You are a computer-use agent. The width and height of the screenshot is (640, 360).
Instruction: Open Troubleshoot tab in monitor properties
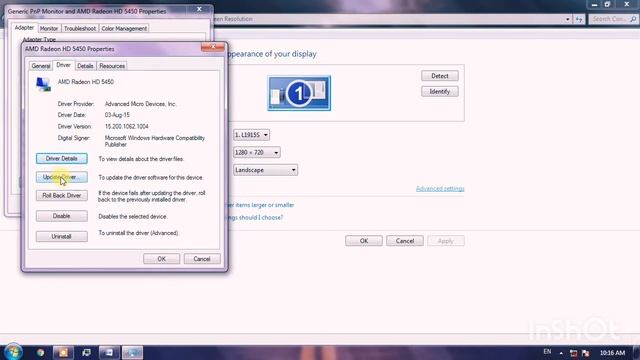coord(80,29)
